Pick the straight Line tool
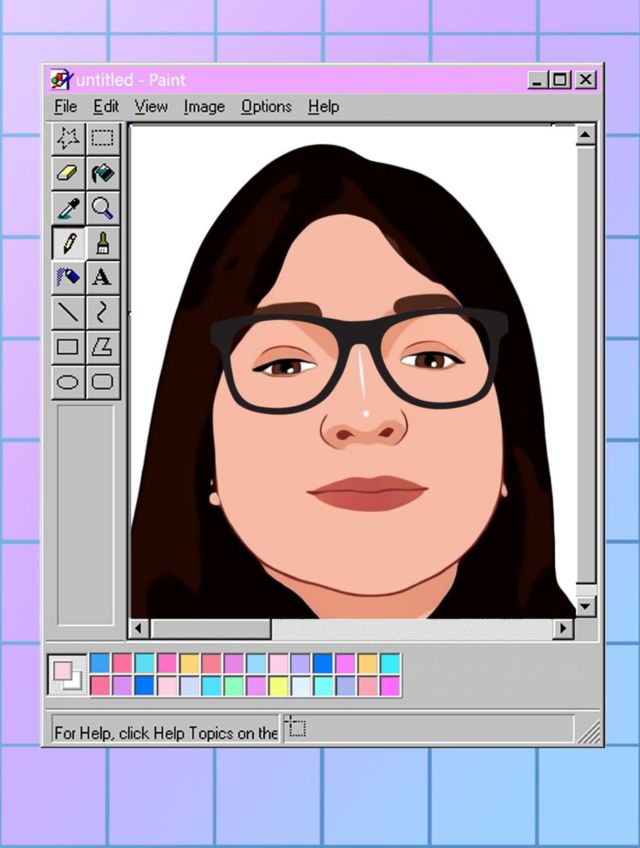 [x=68, y=312]
